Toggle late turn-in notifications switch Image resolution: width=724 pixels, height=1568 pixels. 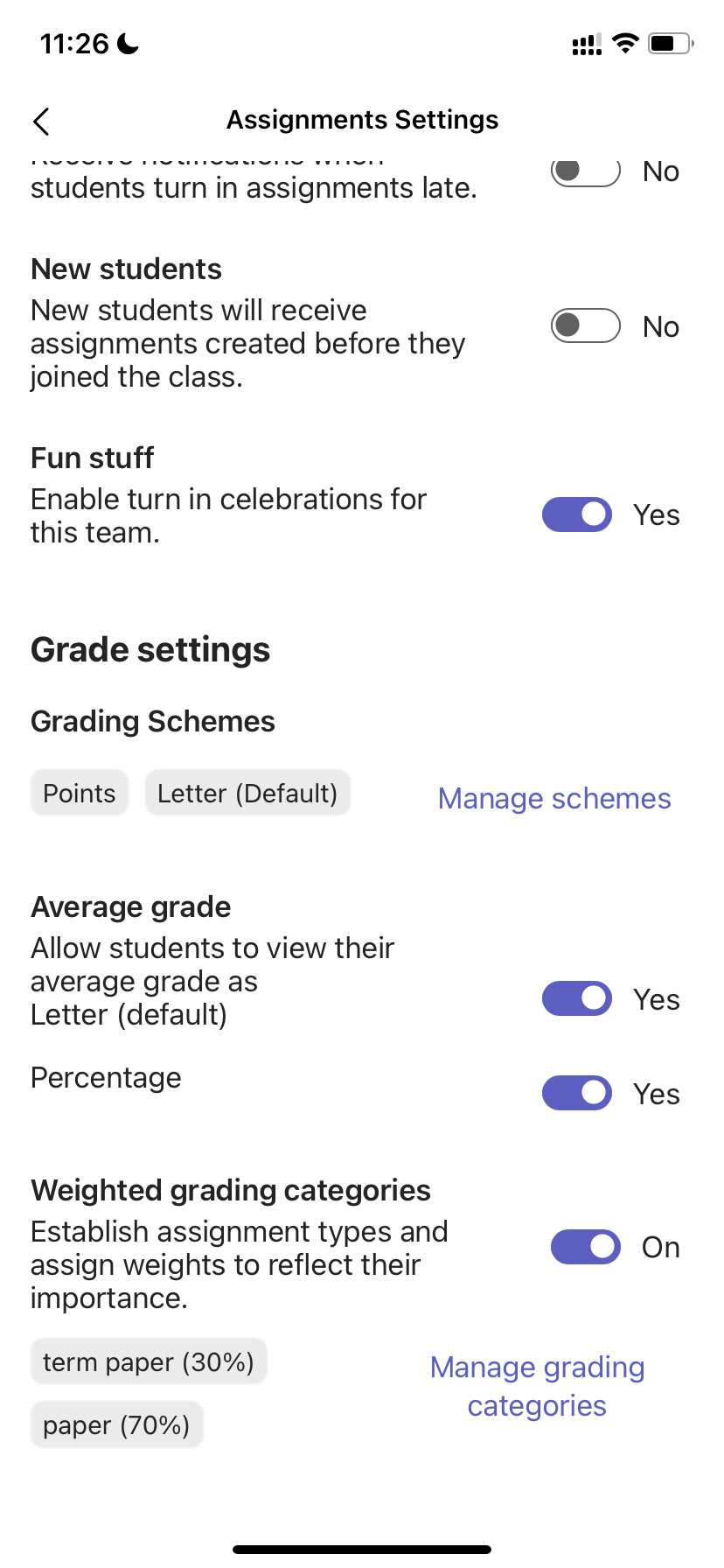pos(585,171)
